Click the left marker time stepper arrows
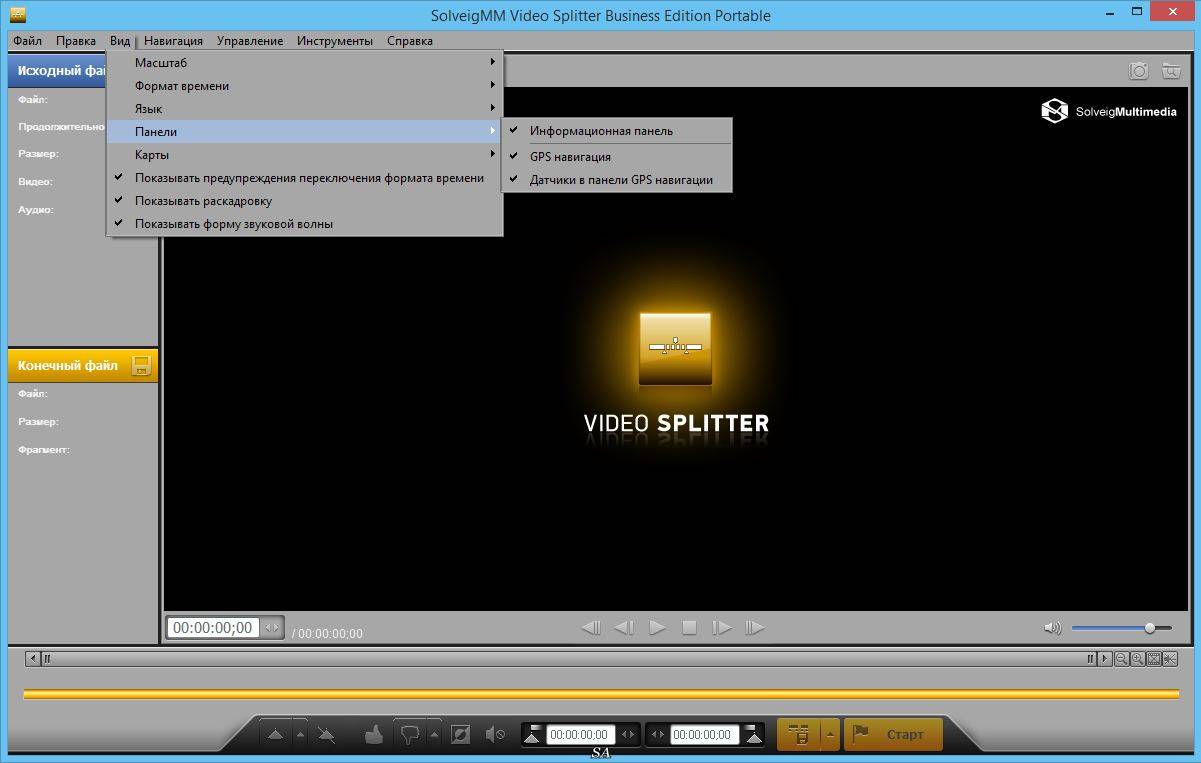 [628, 735]
